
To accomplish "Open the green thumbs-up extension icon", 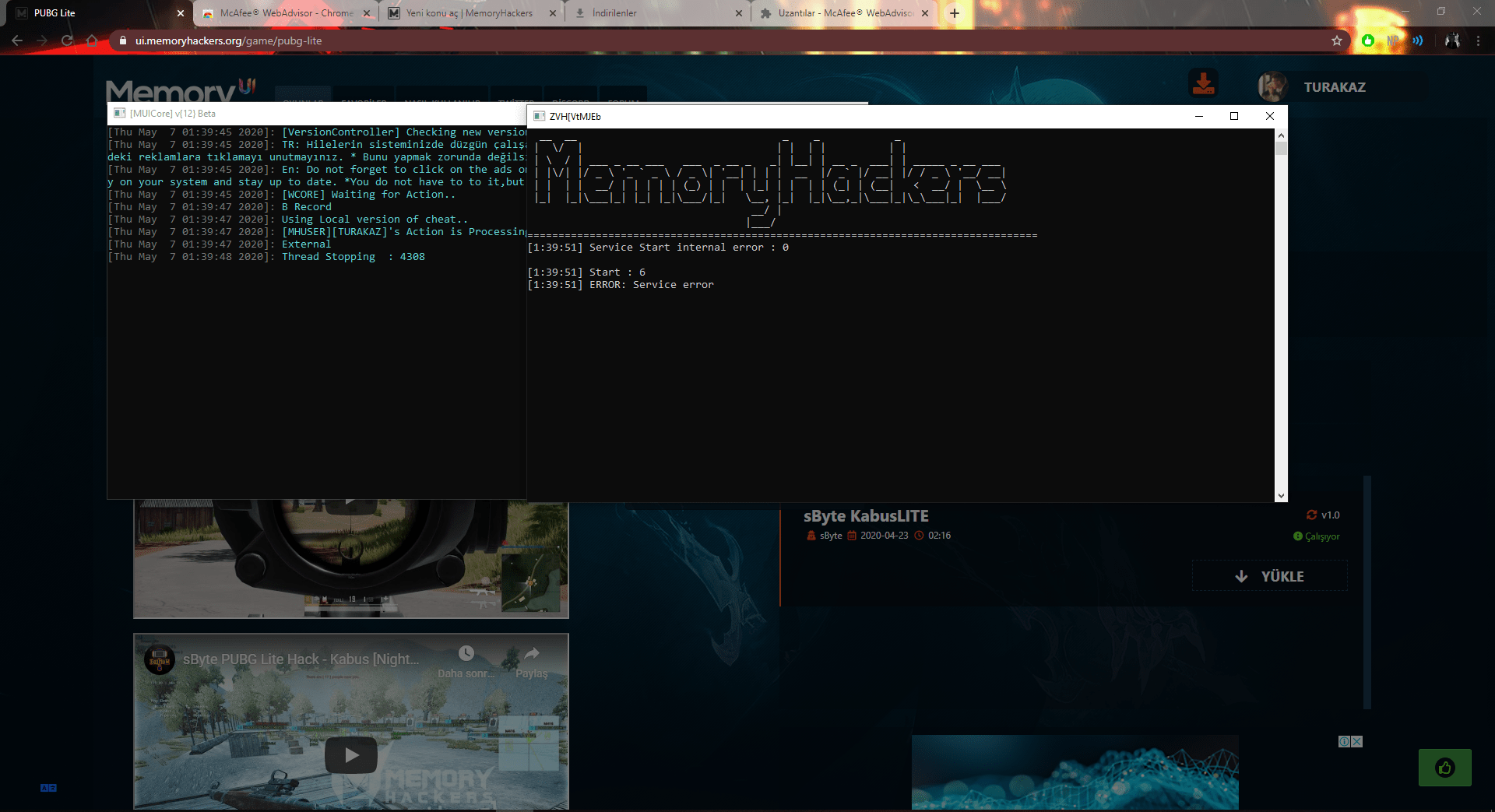I will point(1368,40).
